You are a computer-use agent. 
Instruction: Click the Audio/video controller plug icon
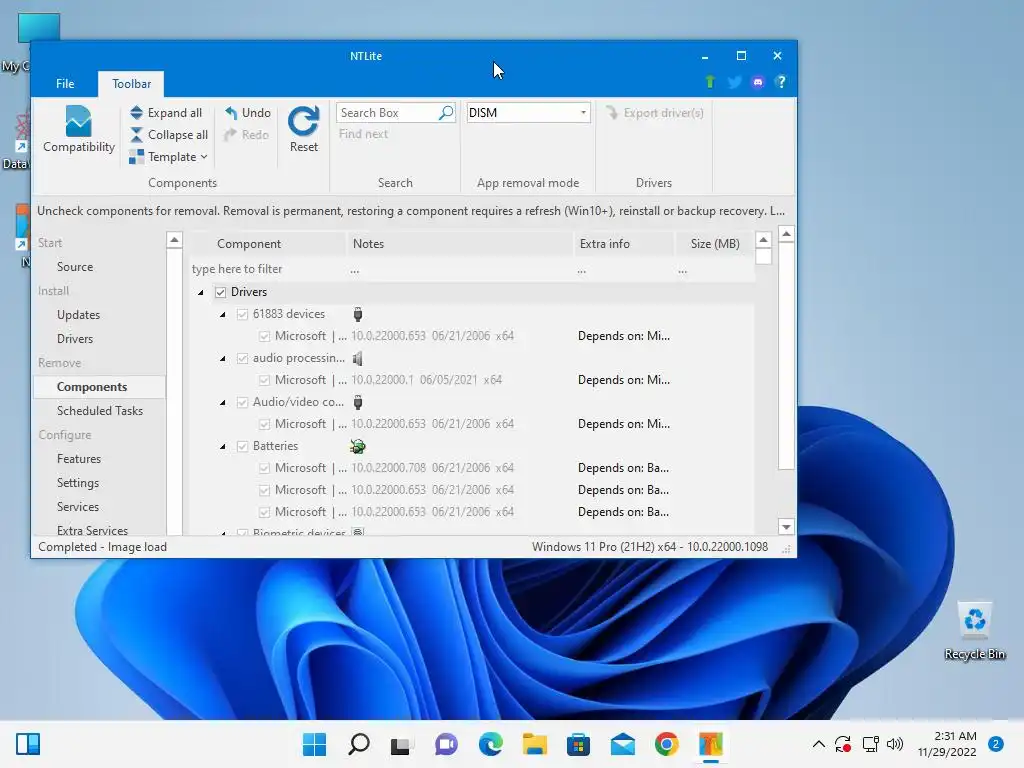point(358,402)
